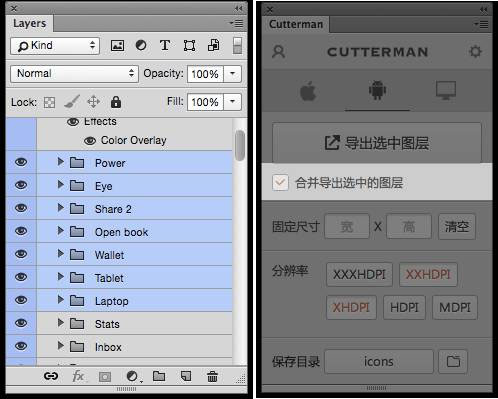Uncheck the merge export selected layers checkbox

(x=280, y=183)
